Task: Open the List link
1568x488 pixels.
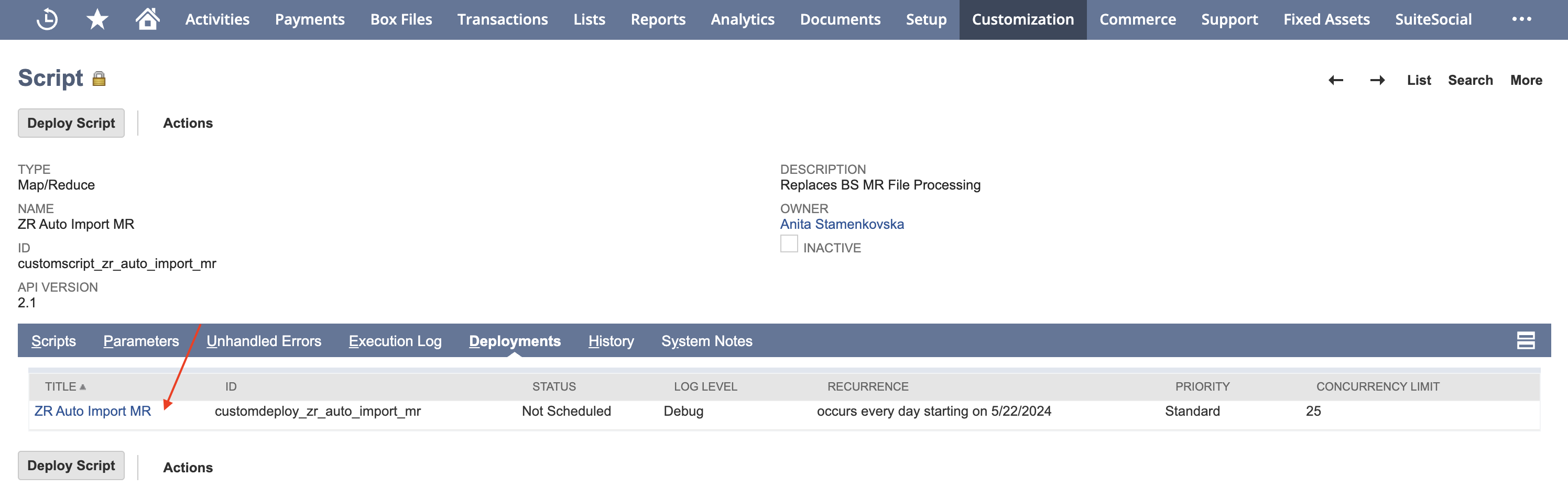Action: [x=1419, y=80]
